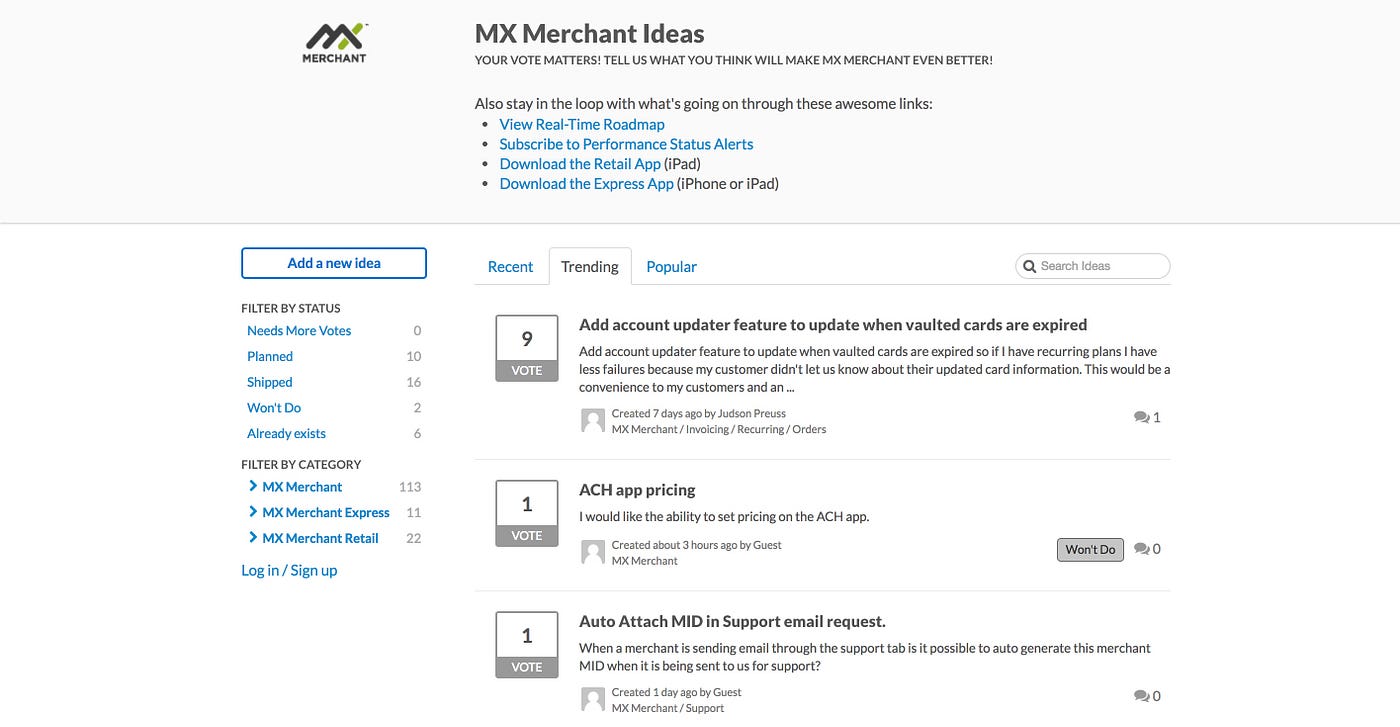
Task: Filter ideas by Planned status
Action: (x=270, y=357)
